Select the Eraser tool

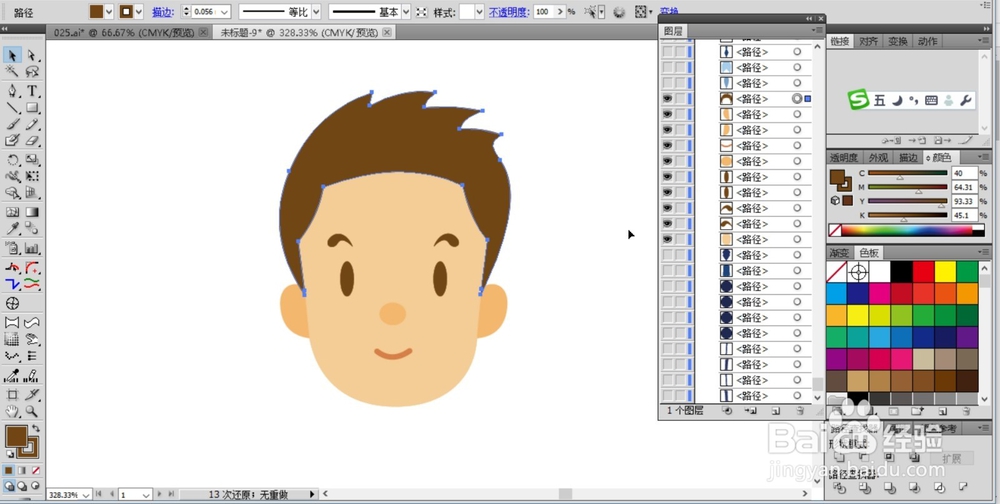click(x=32, y=140)
